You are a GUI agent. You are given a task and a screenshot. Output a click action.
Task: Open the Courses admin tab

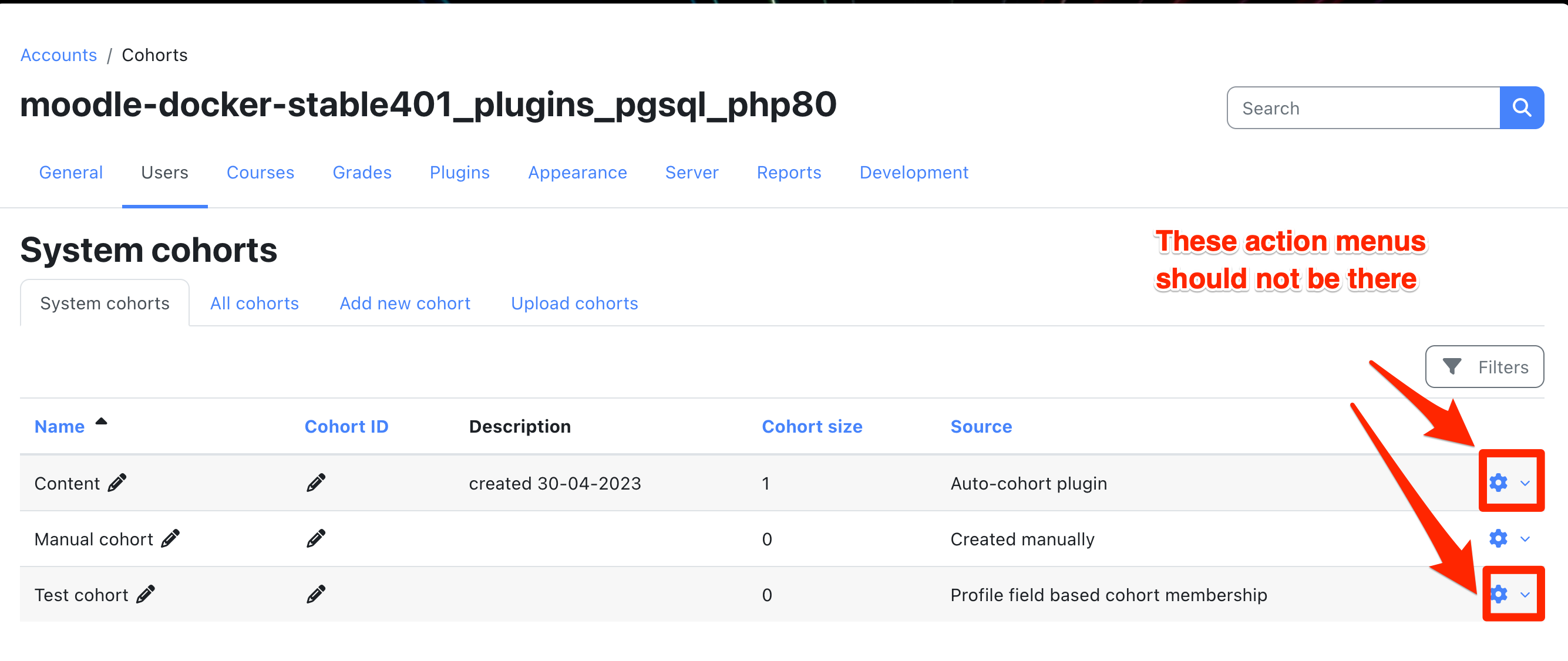pos(260,172)
